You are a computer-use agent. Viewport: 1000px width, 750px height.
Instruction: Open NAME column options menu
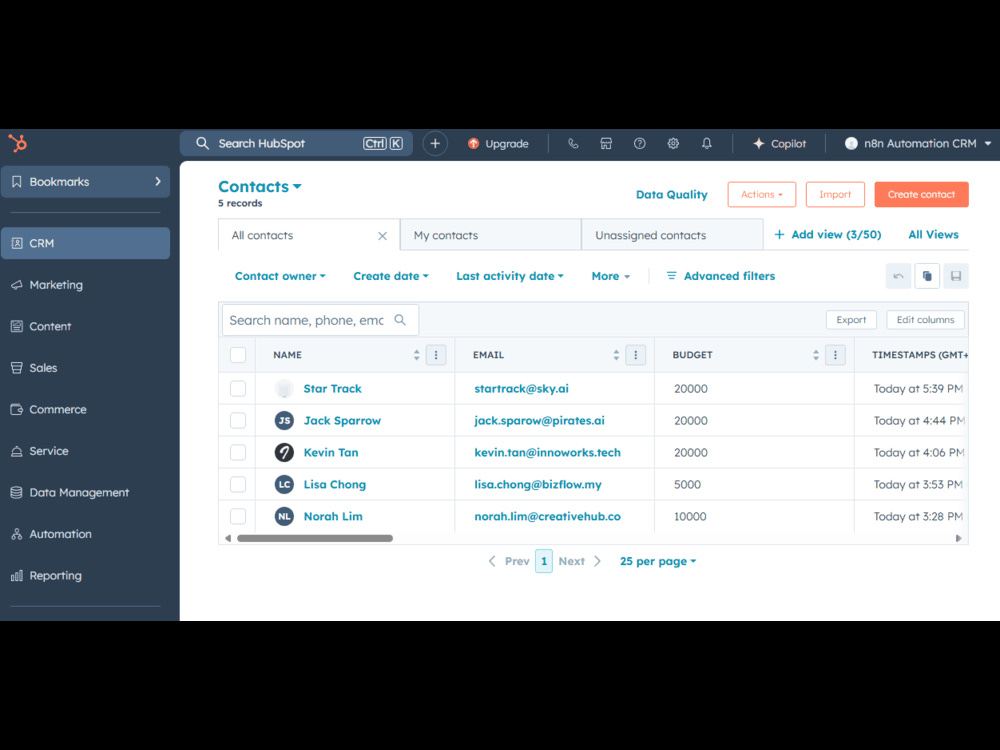pos(436,355)
